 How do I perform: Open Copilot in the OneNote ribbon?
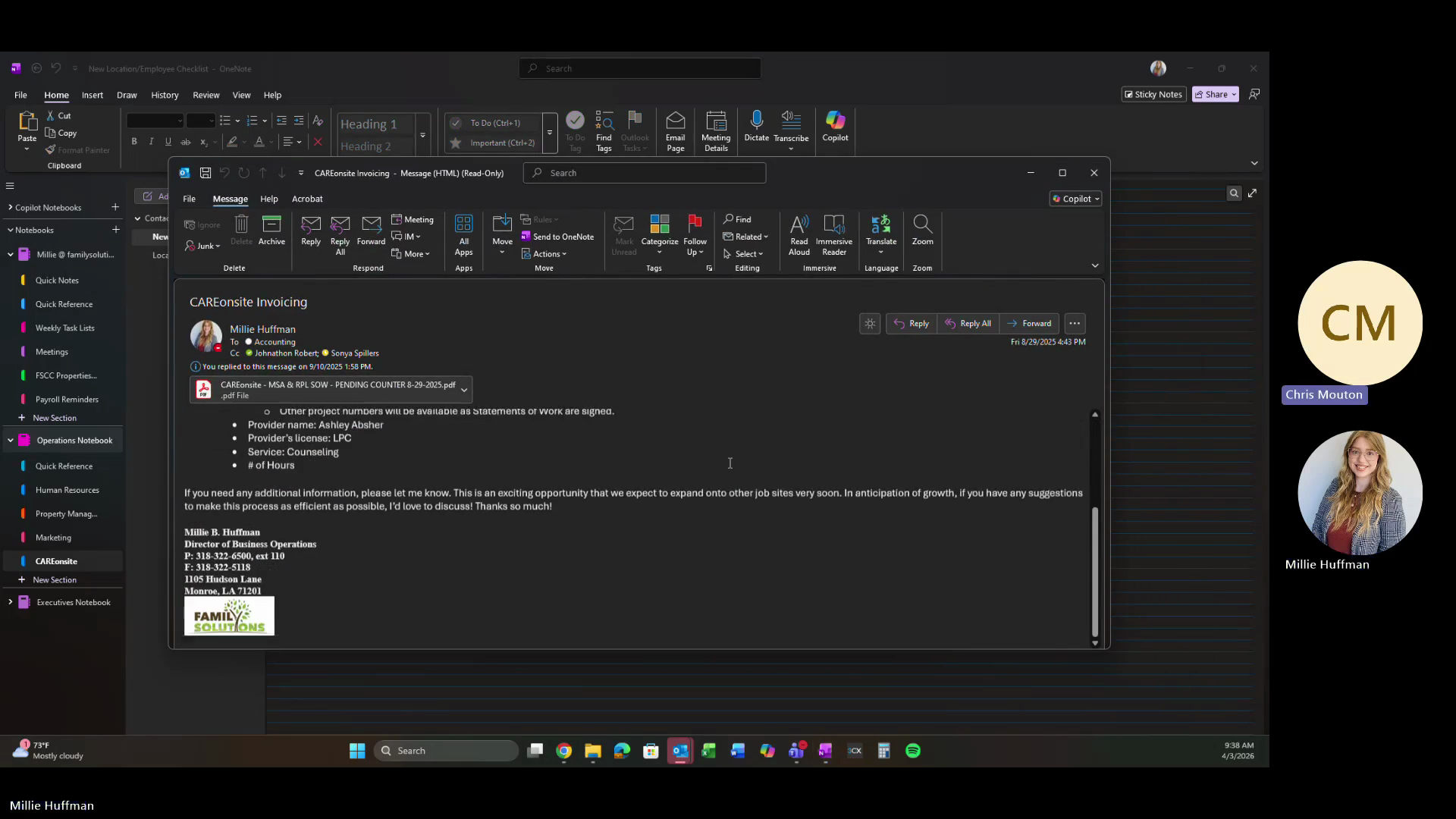click(x=835, y=126)
